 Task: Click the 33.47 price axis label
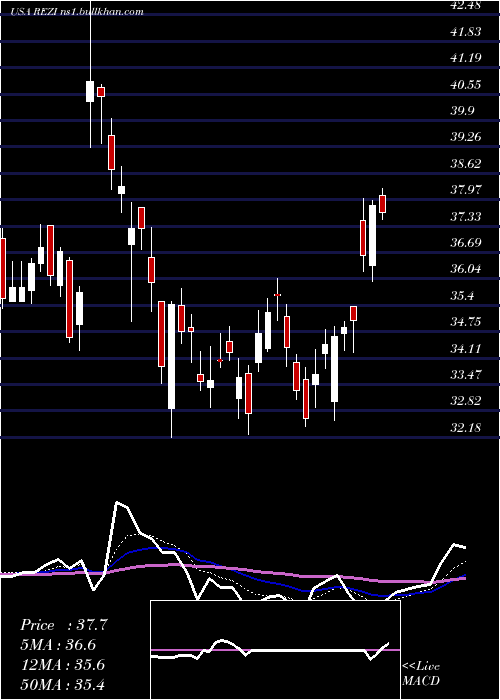tap(466, 375)
